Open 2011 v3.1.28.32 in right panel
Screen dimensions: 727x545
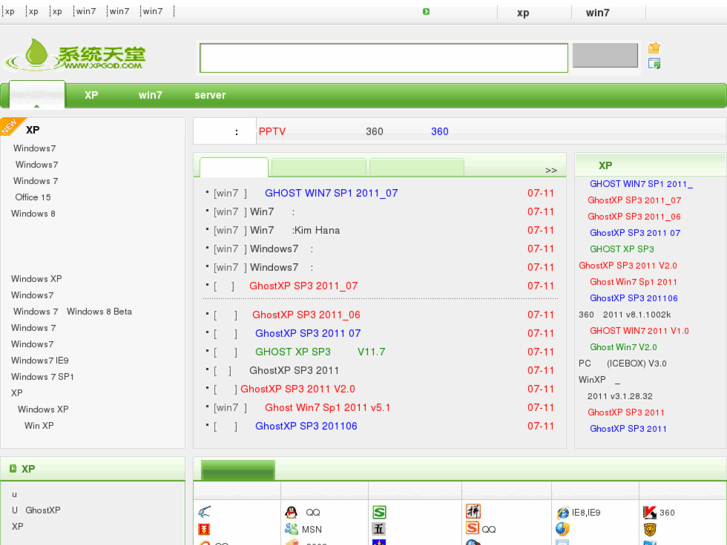coord(619,396)
